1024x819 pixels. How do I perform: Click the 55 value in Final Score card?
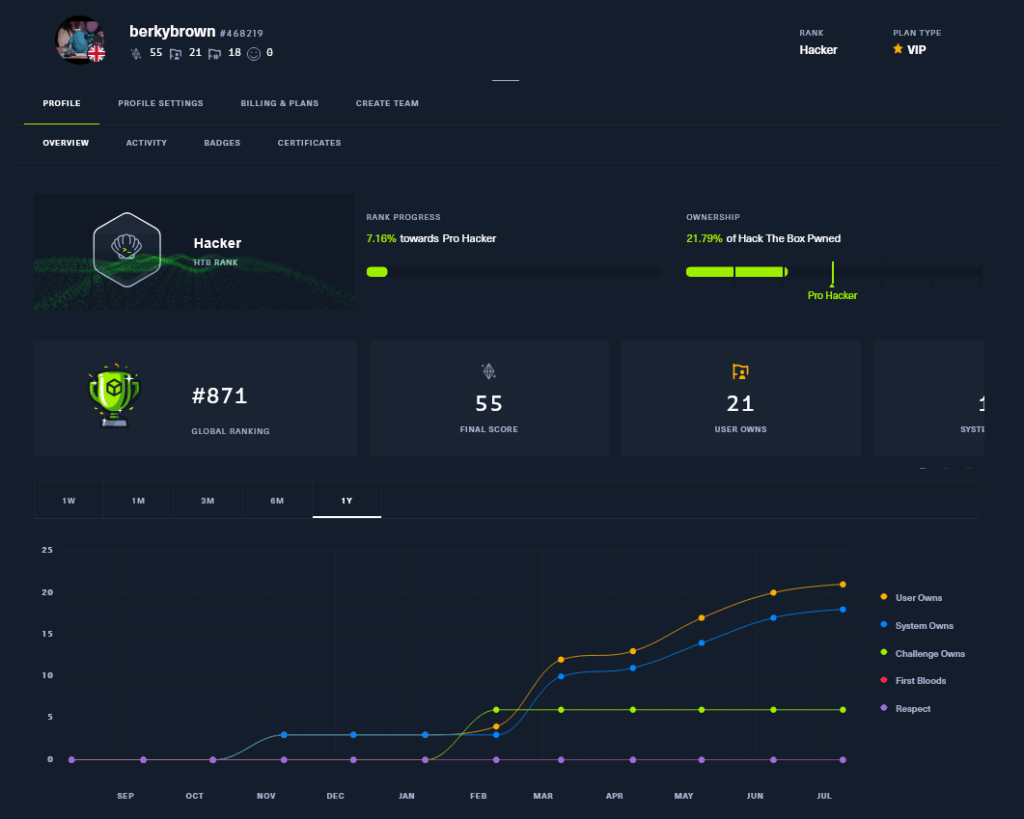click(x=489, y=404)
